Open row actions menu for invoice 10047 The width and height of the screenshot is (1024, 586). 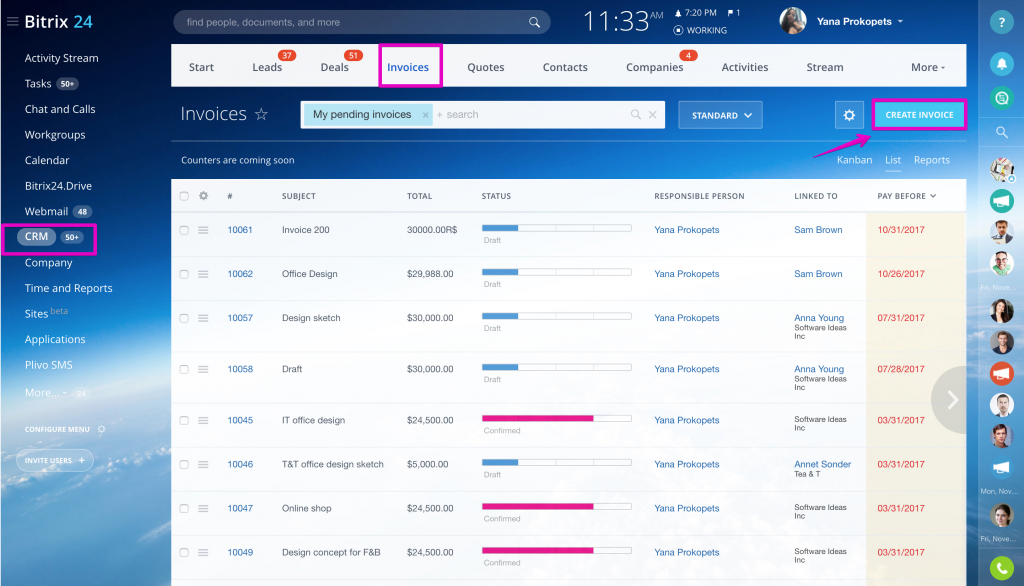(203, 508)
